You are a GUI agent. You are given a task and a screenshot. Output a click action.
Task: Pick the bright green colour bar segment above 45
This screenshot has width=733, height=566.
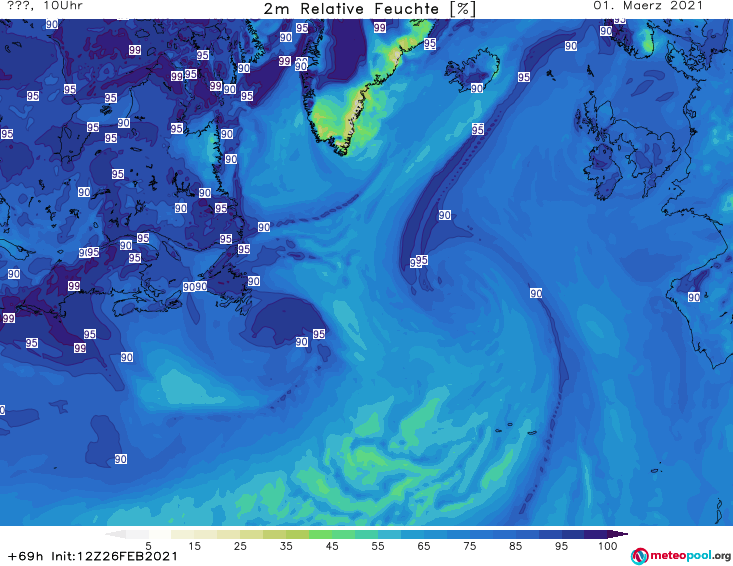pyautogui.click(x=320, y=534)
